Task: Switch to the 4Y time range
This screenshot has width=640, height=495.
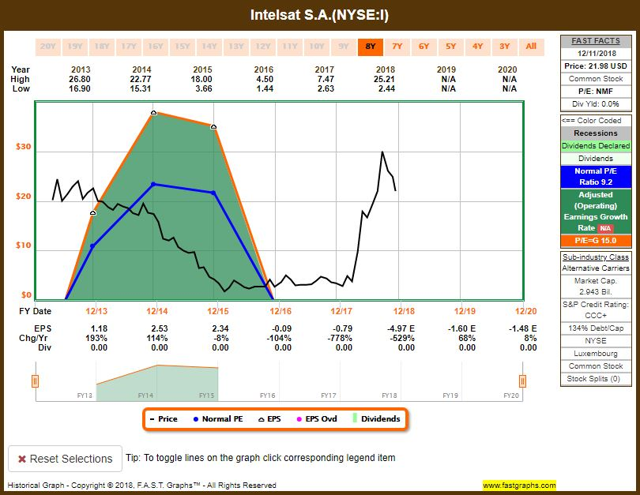Action: click(478, 47)
